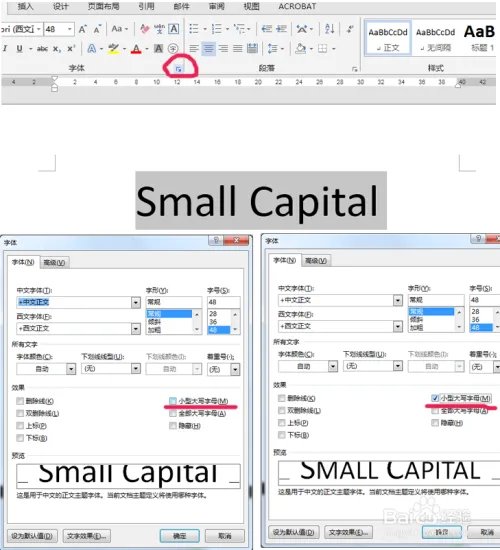Screen dimensions: 500x550
Task: Open the 审阅 ribbon tab
Action: [x=216, y=6]
